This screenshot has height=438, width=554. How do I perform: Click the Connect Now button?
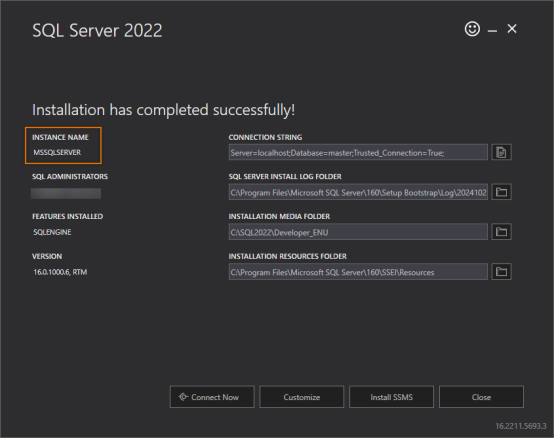coord(212,397)
